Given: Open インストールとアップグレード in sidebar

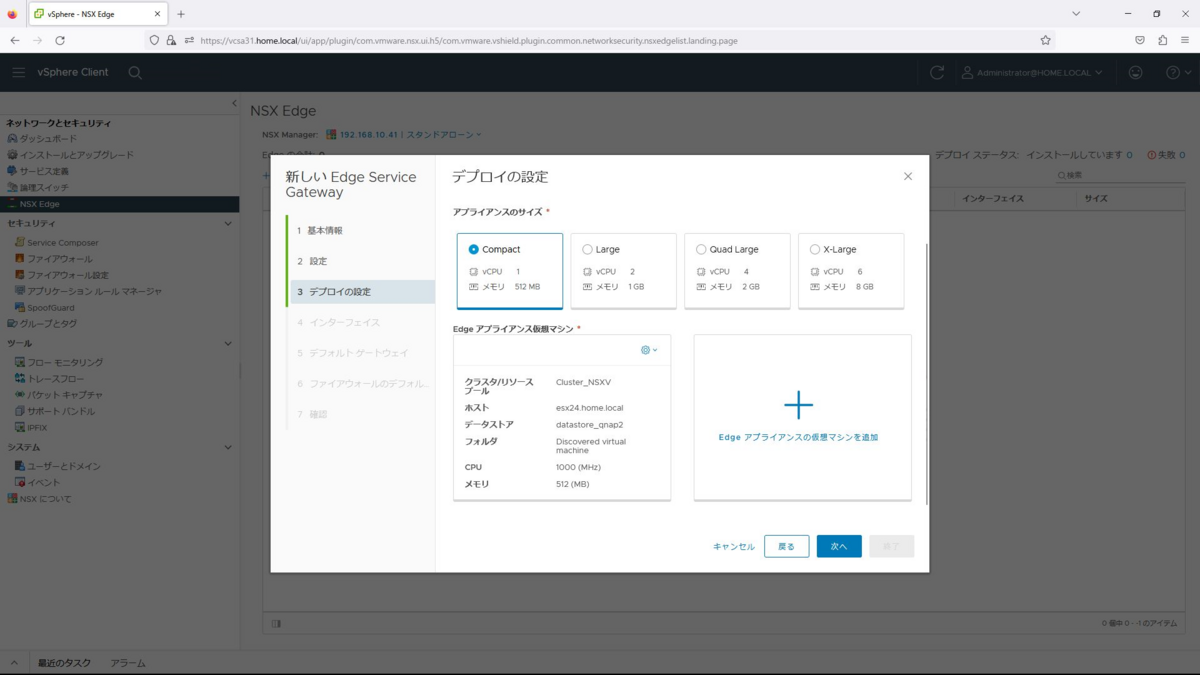Looking at the screenshot, I should point(76,155).
